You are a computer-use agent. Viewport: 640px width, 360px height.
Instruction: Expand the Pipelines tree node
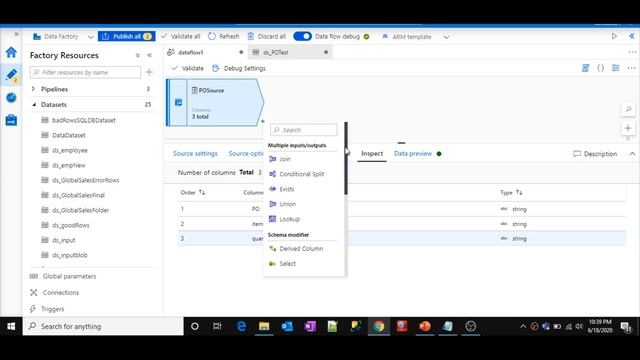coord(33,89)
